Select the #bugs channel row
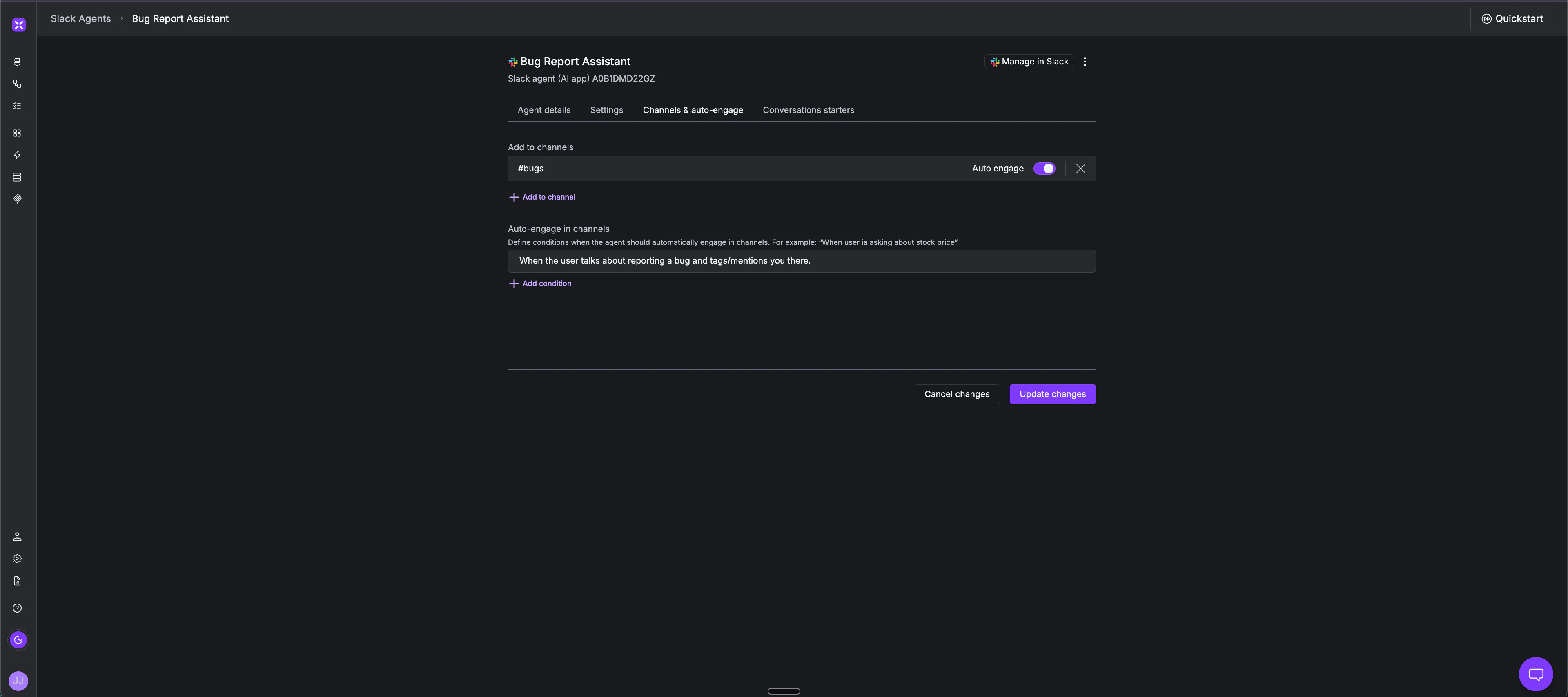 tap(802, 169)
